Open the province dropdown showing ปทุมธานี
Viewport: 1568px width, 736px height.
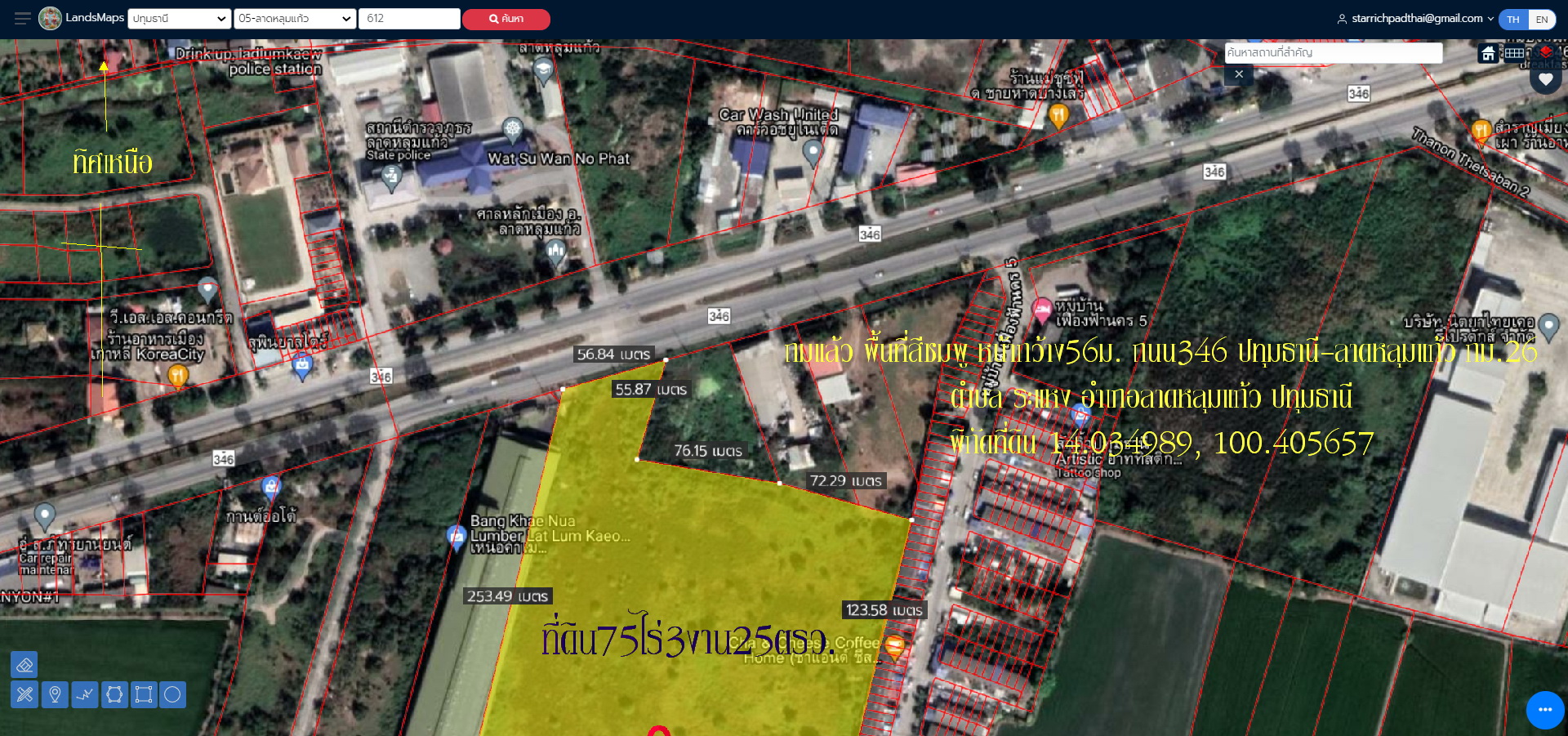(x=179, y=19)
